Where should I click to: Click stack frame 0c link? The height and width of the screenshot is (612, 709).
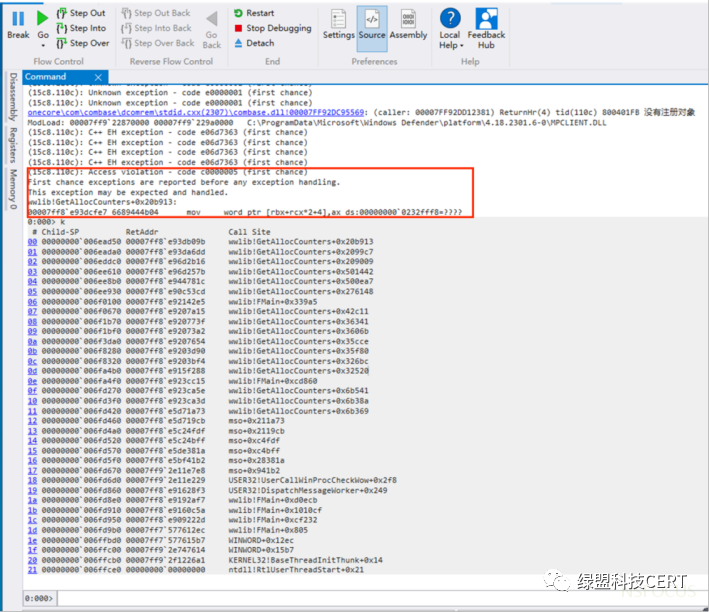(32, 361)
